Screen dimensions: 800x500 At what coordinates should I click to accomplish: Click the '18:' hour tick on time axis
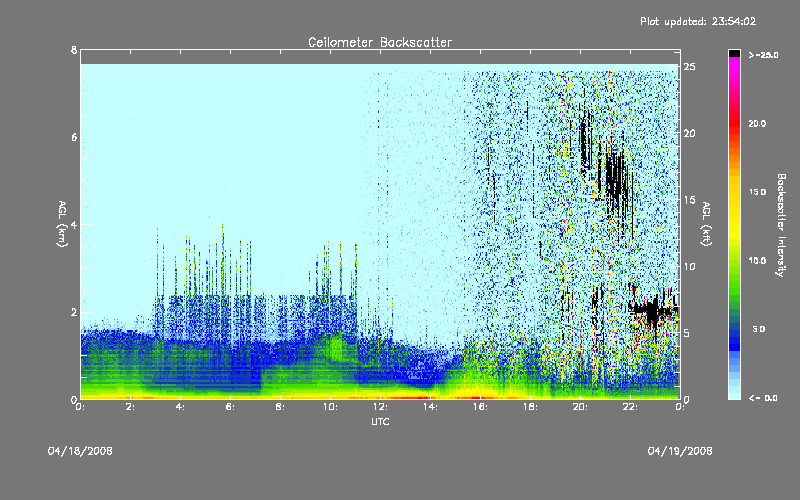coord(530,407)
